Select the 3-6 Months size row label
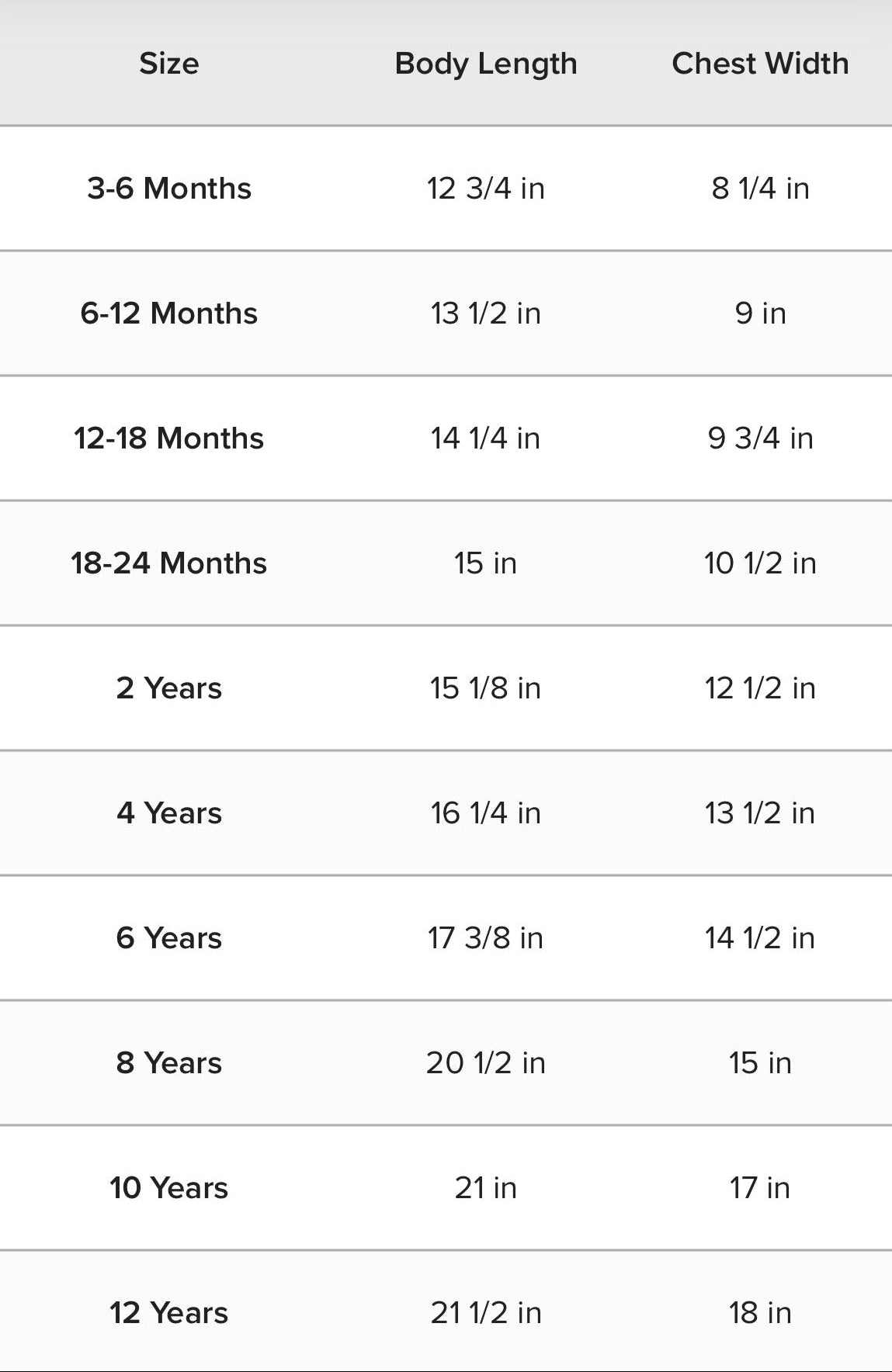Image resolution: width=892 pixels, height=1372 pixels. coord(168,189)
